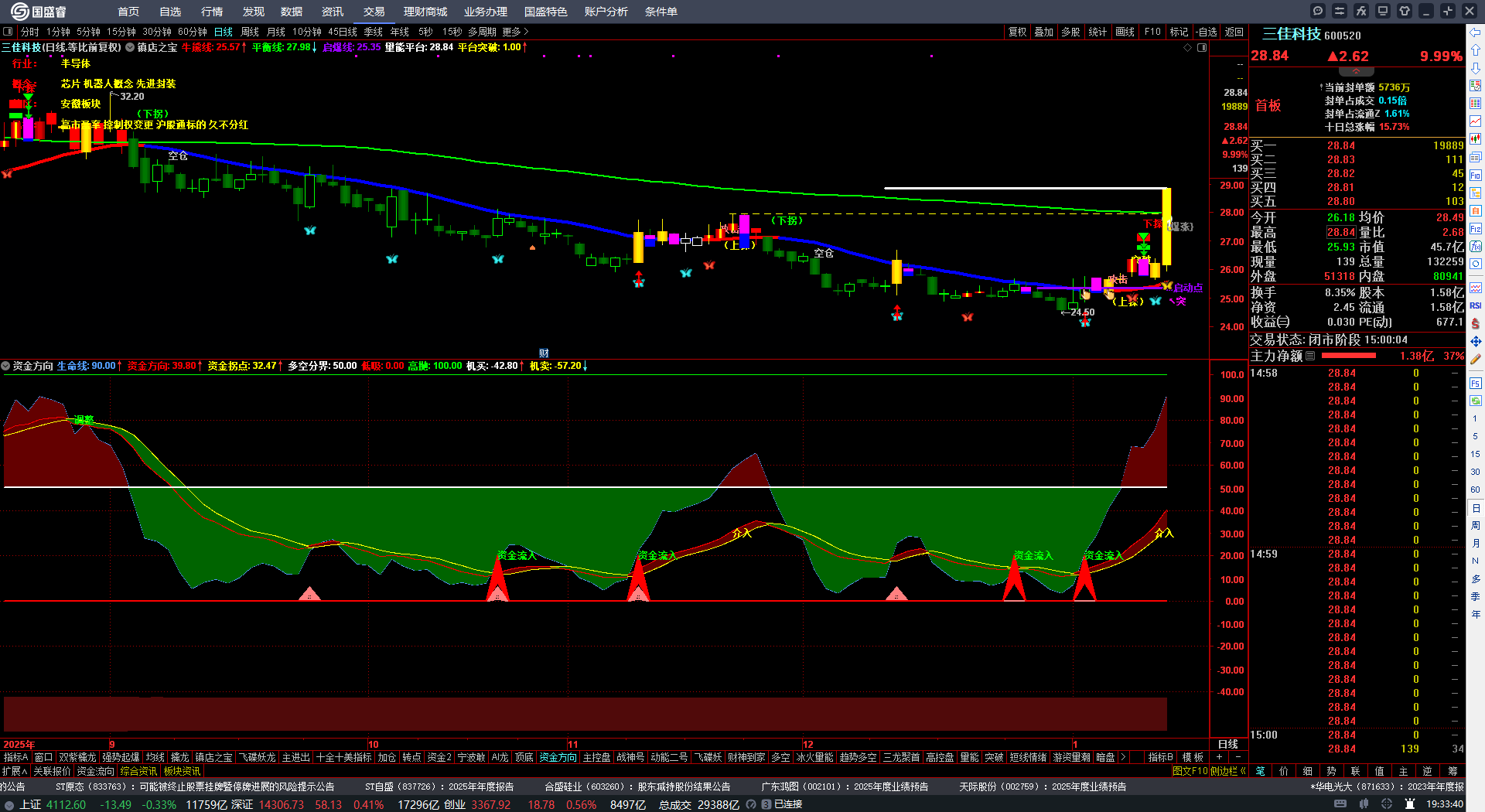This screenshot has width=1485, height=812.
Task: Click the 标记 mark button
Action: pos(1179,32)
